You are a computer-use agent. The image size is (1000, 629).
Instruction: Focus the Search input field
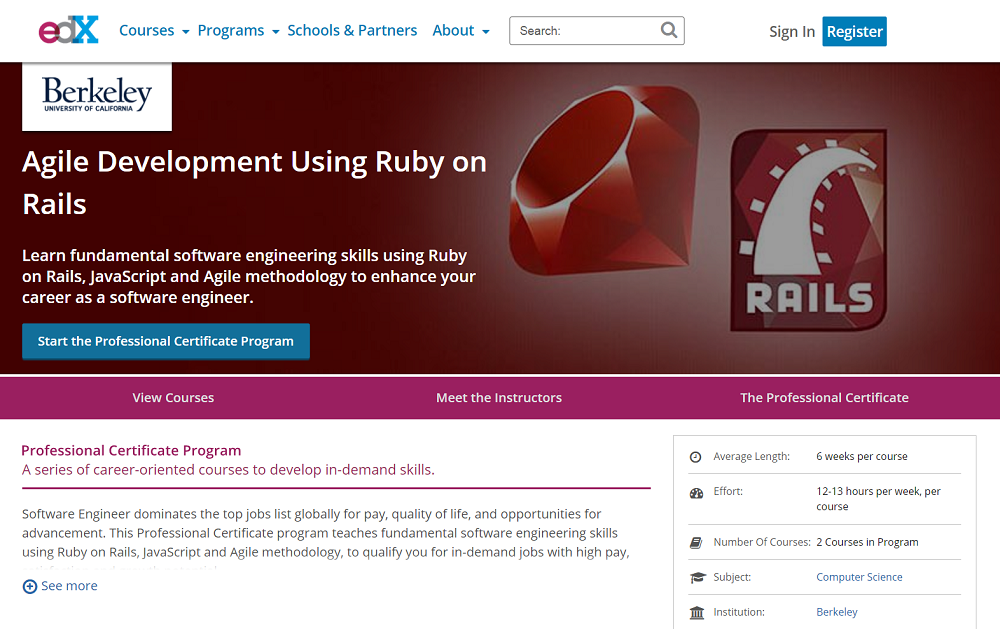coord(596,31)
